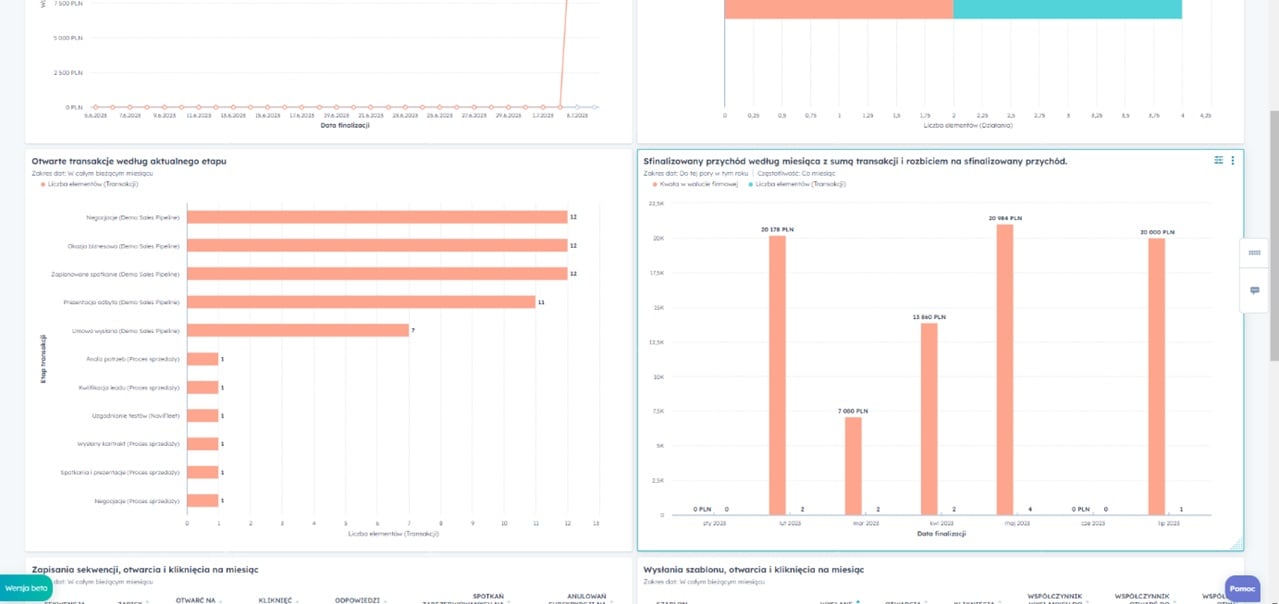Click the 20 984 PLN value label

pos(1005,218)
